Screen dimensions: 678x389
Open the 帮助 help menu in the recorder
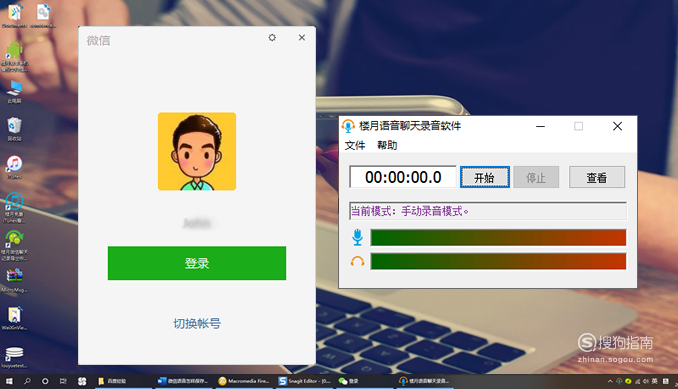click(x=387, y=145)
